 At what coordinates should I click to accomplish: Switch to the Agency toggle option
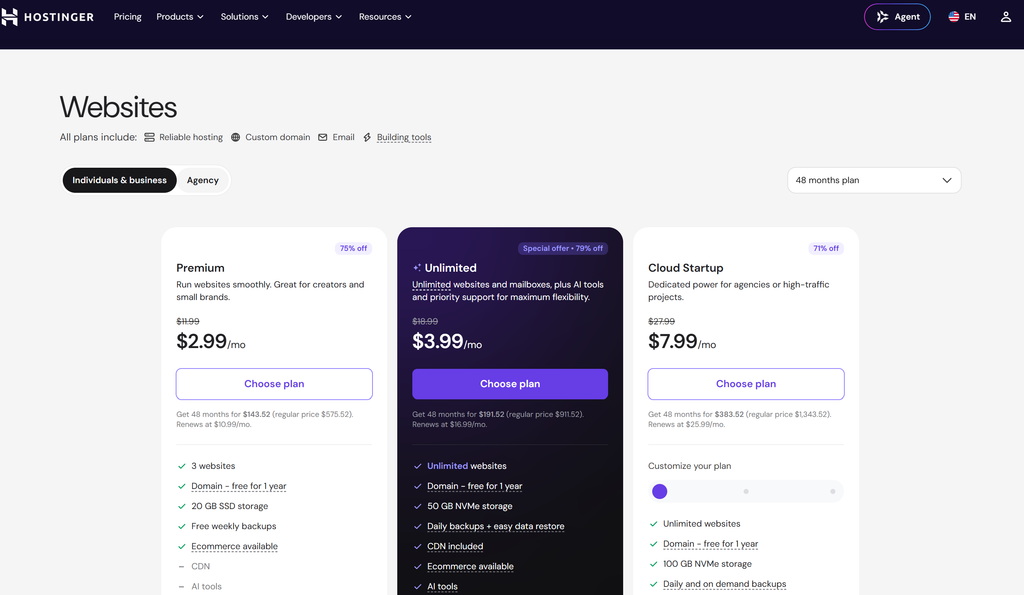(202, 180)
